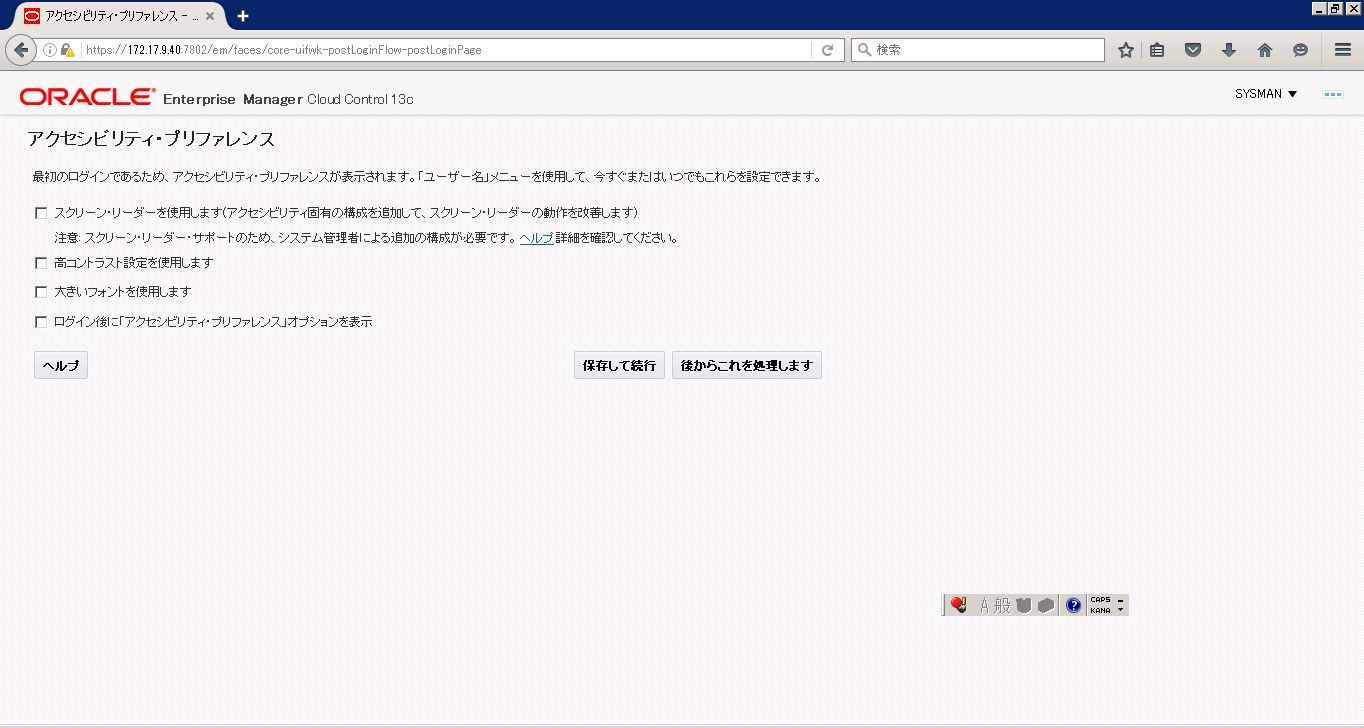
Task: Enable high contrast setting checkbox
Action: [x=41, y=263]
